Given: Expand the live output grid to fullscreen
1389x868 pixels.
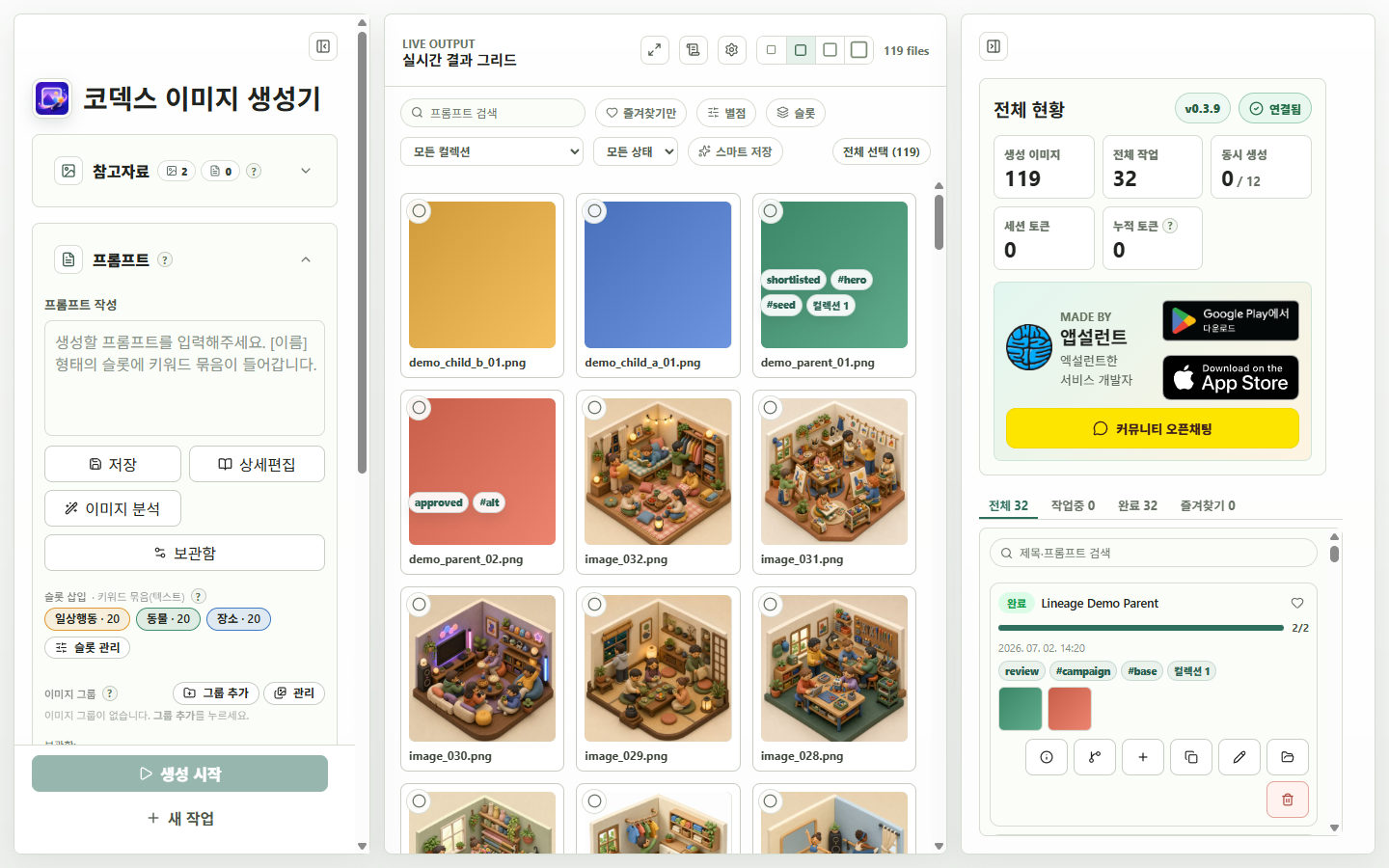Looking at the screenshot, I should point(654,50).
